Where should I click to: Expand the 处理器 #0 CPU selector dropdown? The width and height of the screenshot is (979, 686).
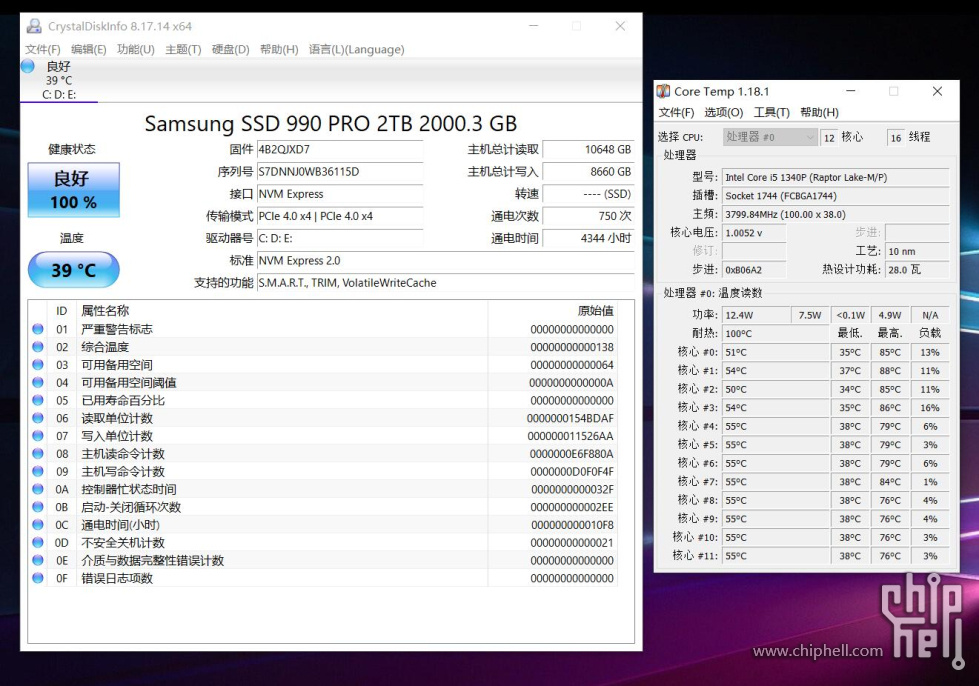coord(770,137)
